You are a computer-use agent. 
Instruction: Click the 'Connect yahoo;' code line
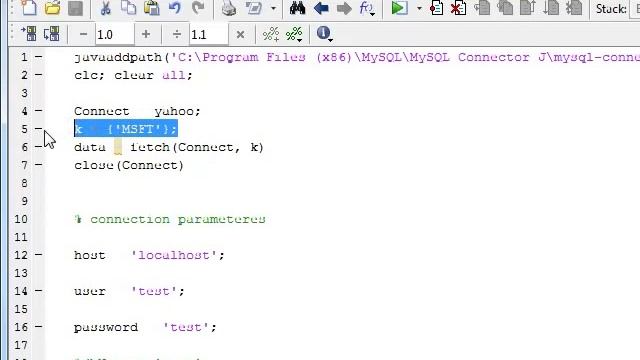(137, 111)
